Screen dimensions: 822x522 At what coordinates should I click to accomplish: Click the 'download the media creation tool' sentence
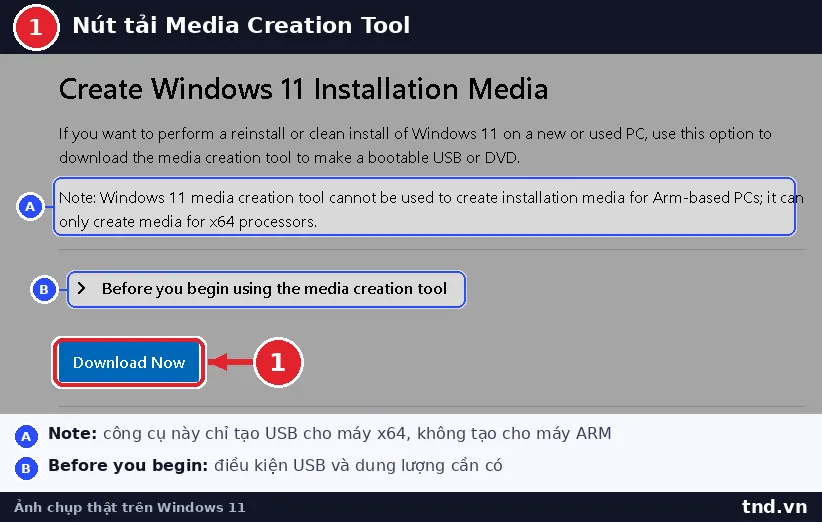[289, 157]
